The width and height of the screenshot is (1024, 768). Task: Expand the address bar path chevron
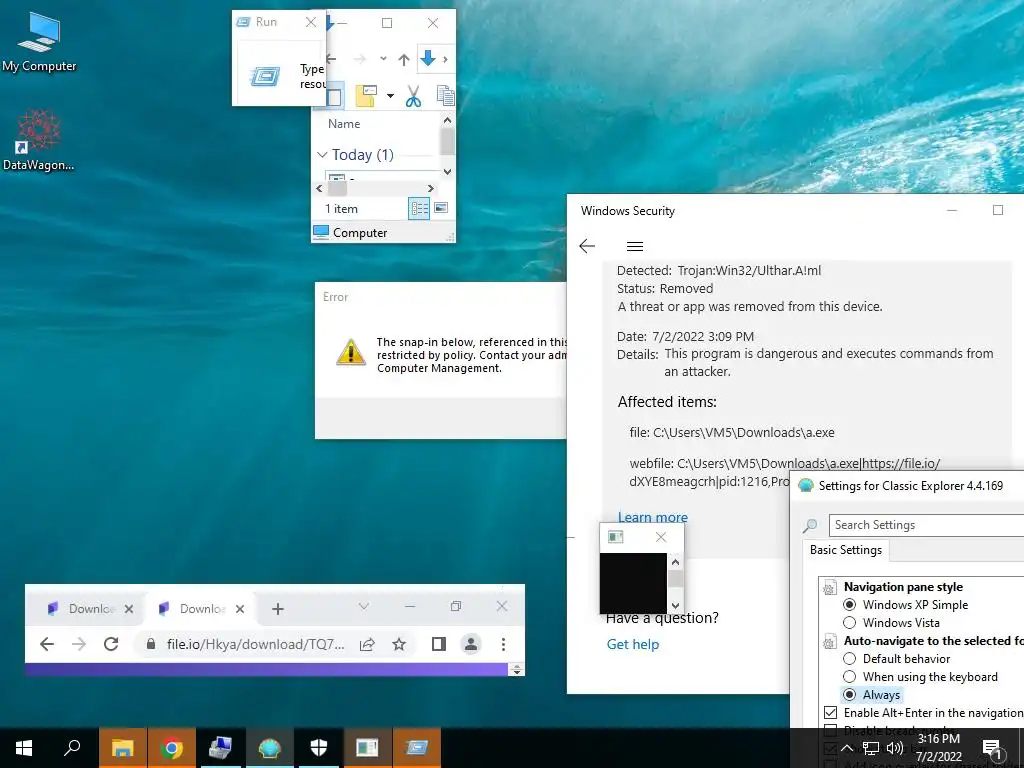pos(445,59)
